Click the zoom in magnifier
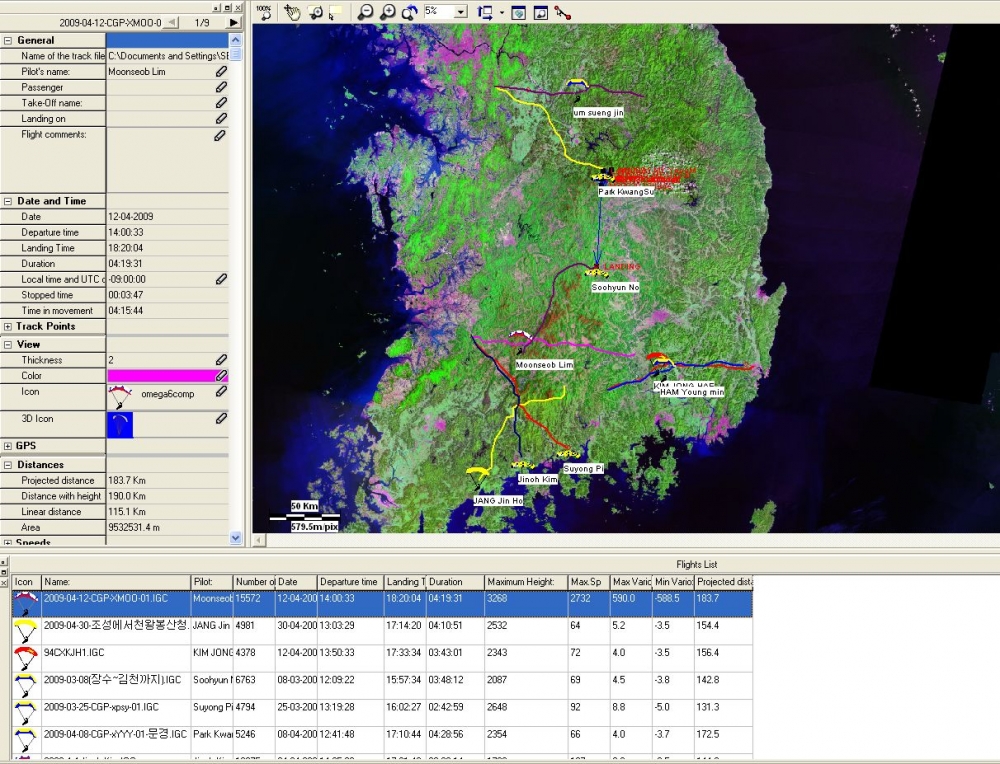 pyautogui.click(x=387, y=12)
